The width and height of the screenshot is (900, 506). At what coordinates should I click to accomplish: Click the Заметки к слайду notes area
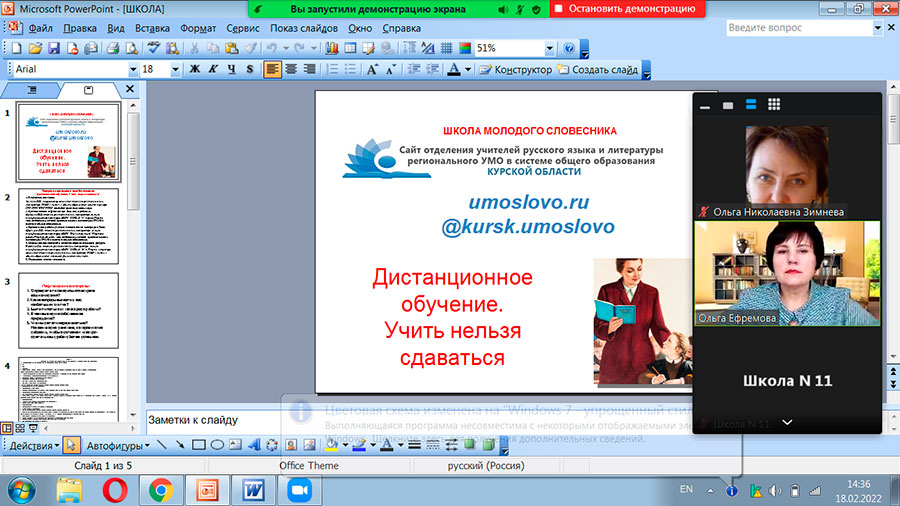click(419, 420)
